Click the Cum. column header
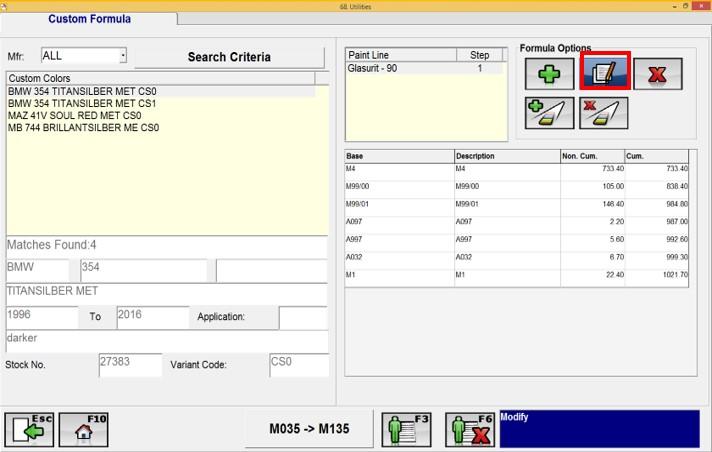 (657, 156)
